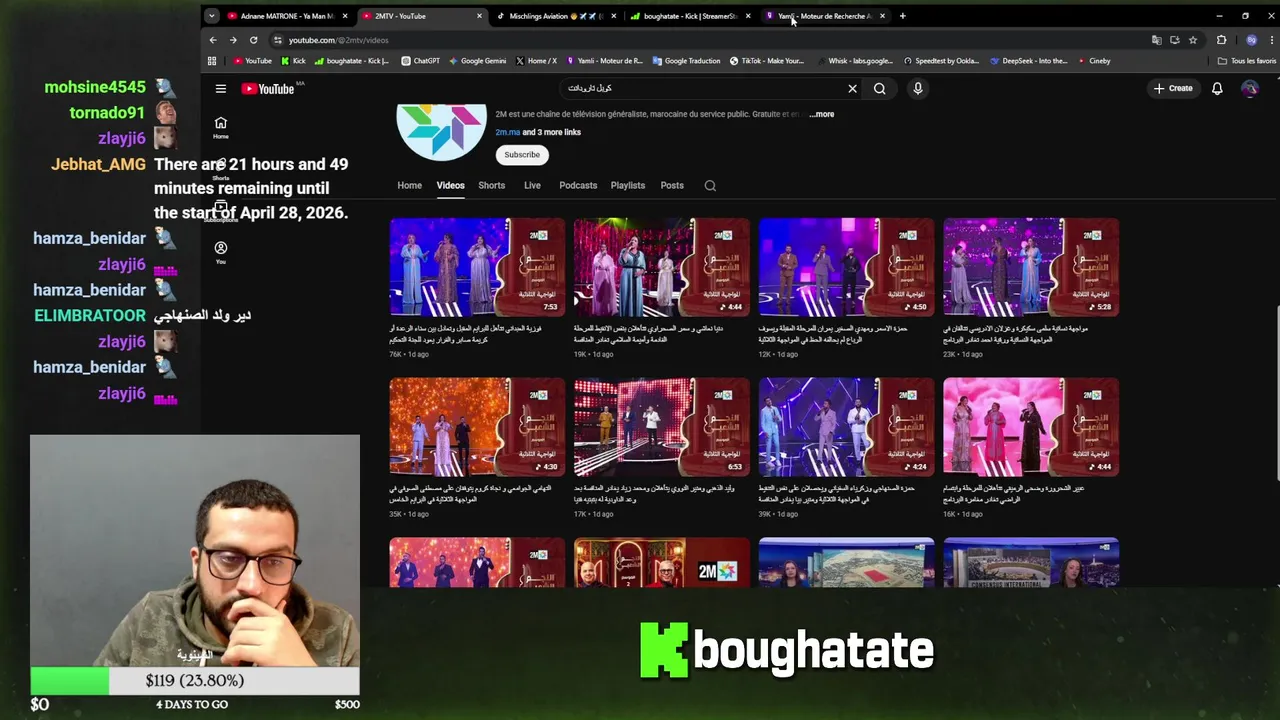This screenshot has width=1280, height=720.
Task: Open the 7:53 video thumbnail
Action: [477, 267]
